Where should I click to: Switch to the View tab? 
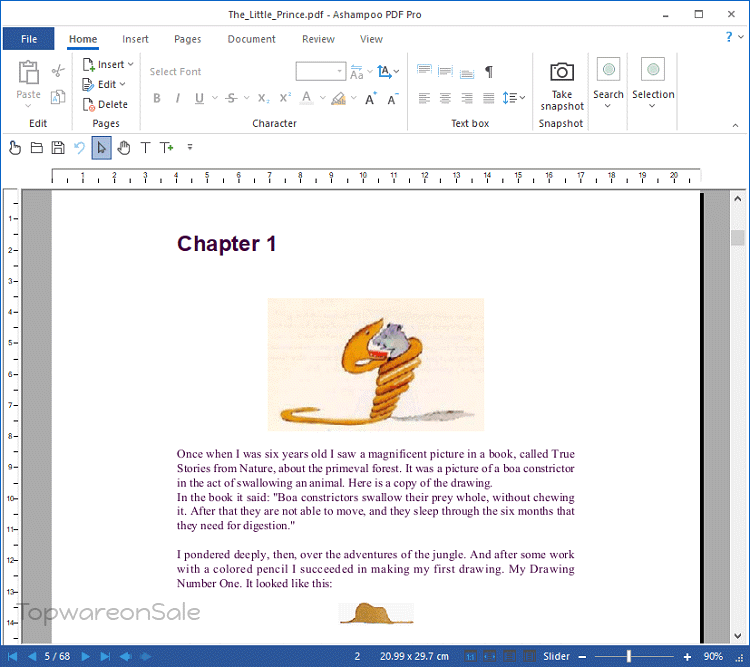pos(371,39)
